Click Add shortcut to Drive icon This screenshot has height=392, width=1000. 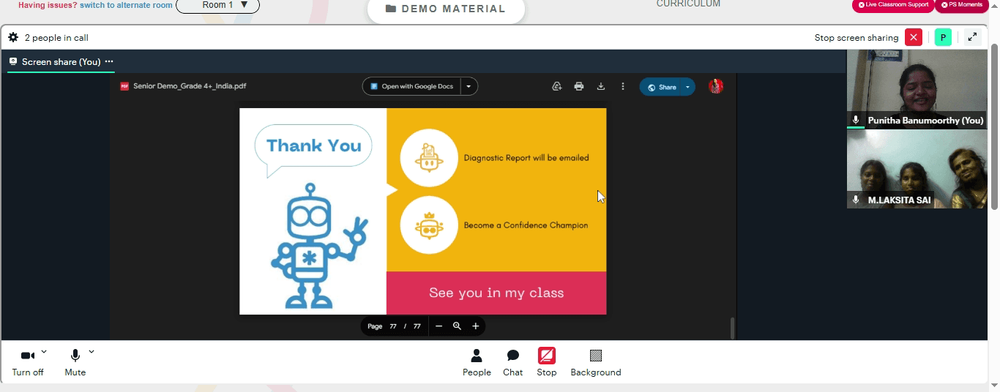557,87
